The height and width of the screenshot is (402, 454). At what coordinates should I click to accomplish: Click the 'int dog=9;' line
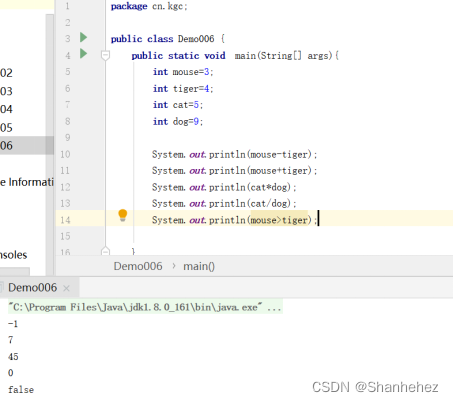(178, 121)
